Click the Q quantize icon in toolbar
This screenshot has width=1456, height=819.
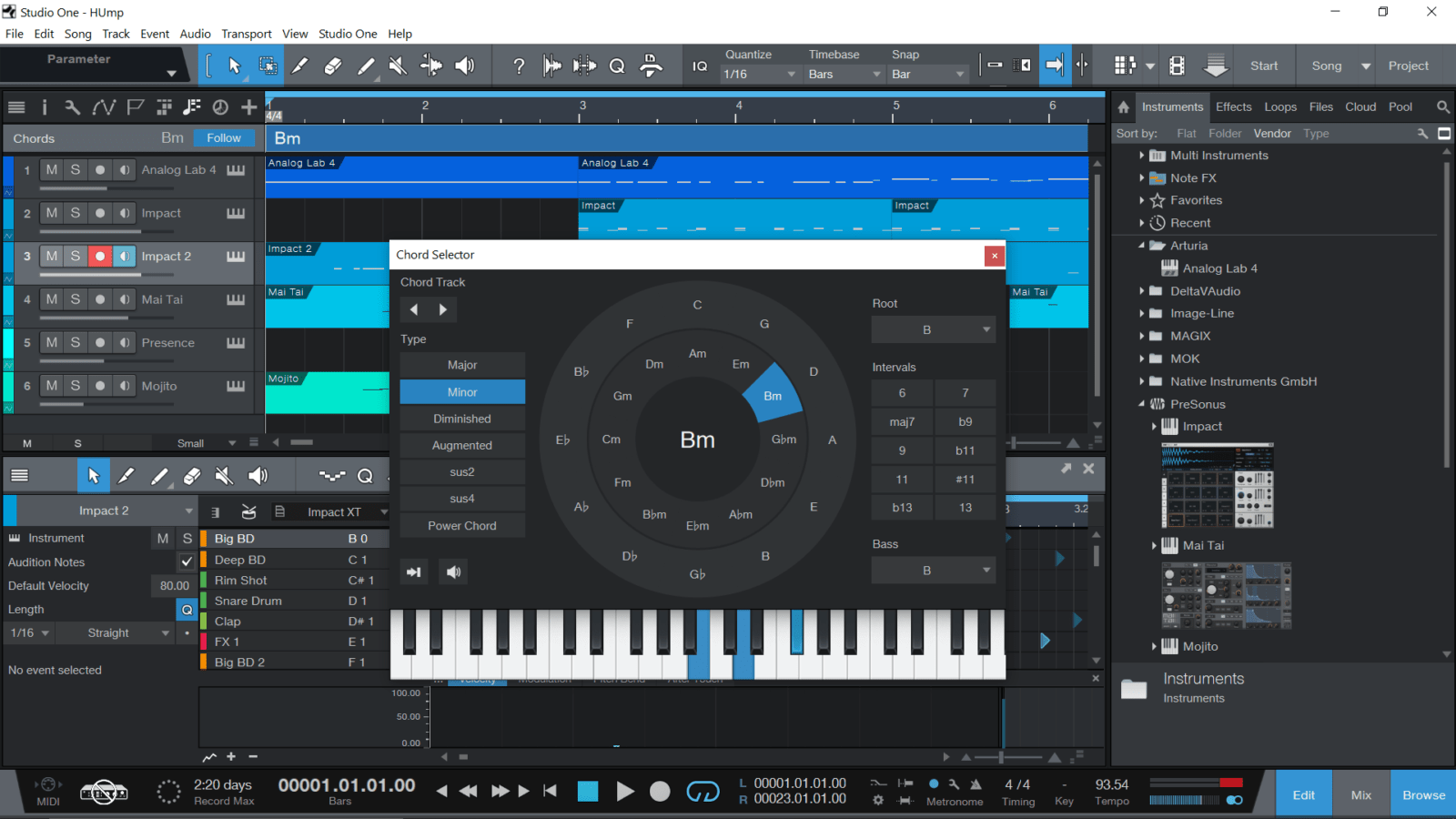point(617,66)
